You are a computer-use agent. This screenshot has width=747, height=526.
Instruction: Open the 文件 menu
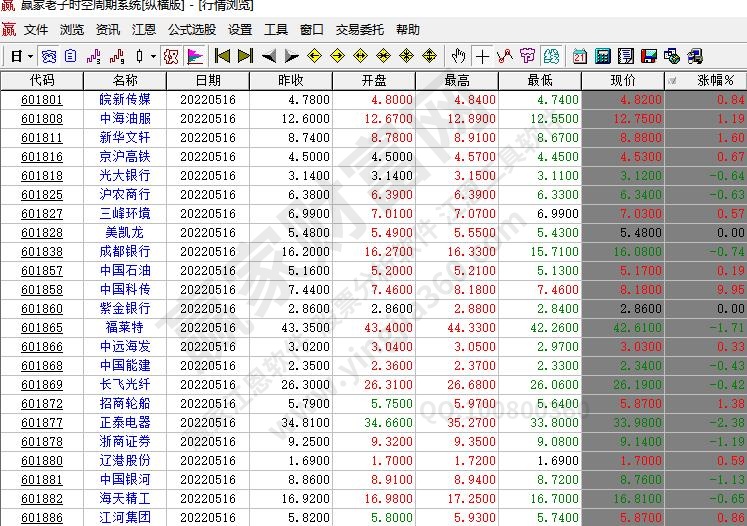pyautogui.click(x=36, y=30)
